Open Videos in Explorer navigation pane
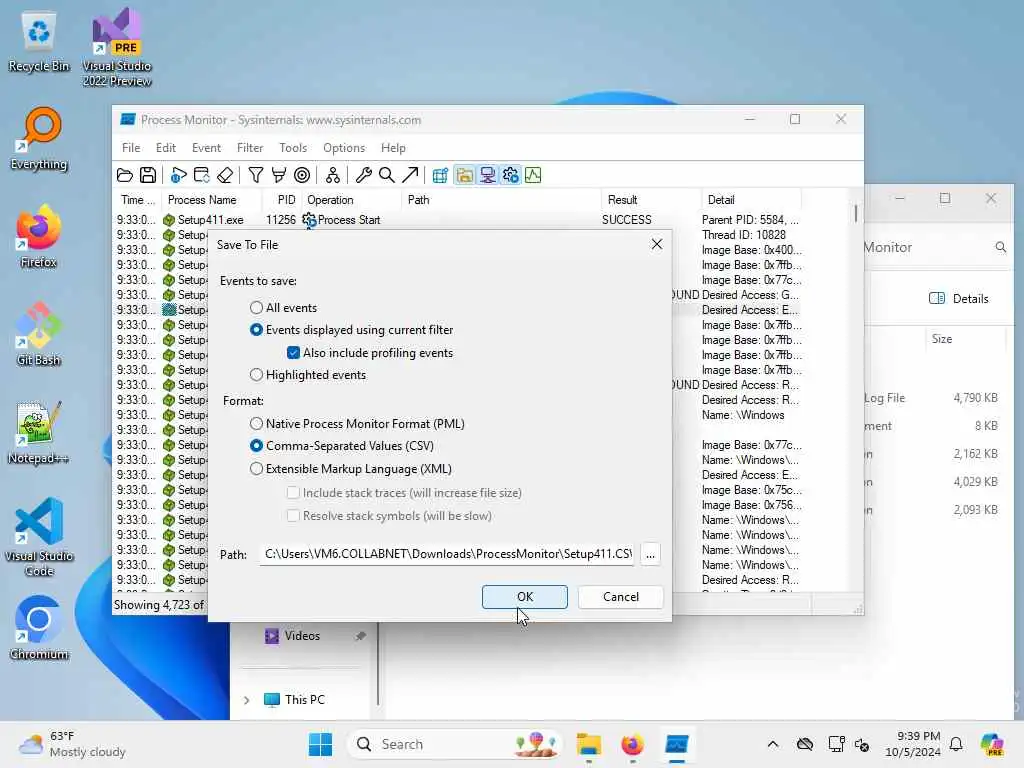The width and height of the screenshot is (1024, 768). click(x=302, y=636)
